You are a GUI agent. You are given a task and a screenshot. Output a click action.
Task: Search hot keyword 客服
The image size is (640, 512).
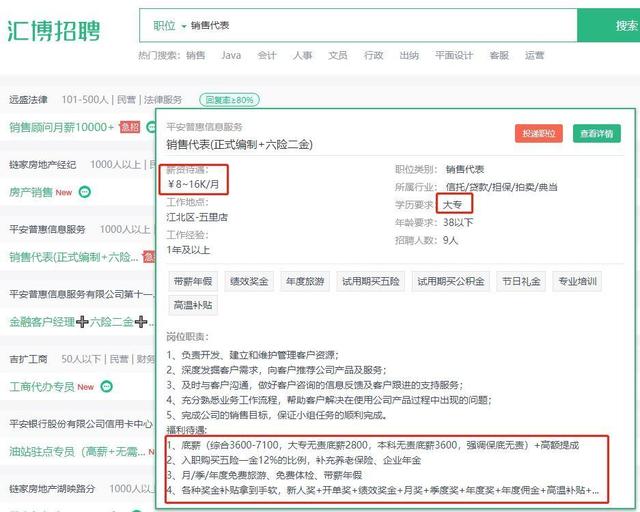499,55
